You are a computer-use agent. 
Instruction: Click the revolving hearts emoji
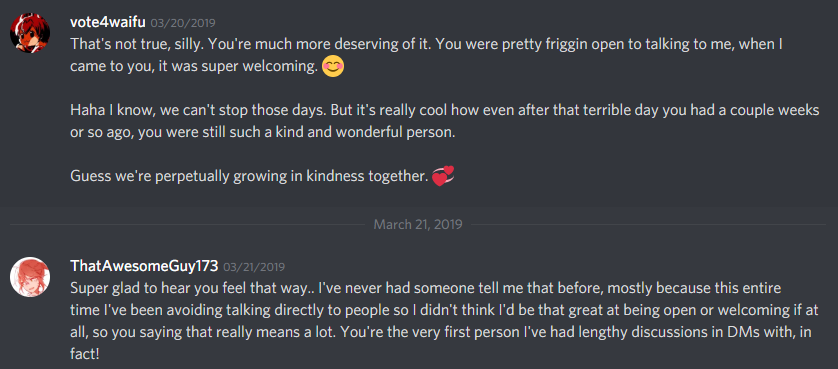point(443,176)
